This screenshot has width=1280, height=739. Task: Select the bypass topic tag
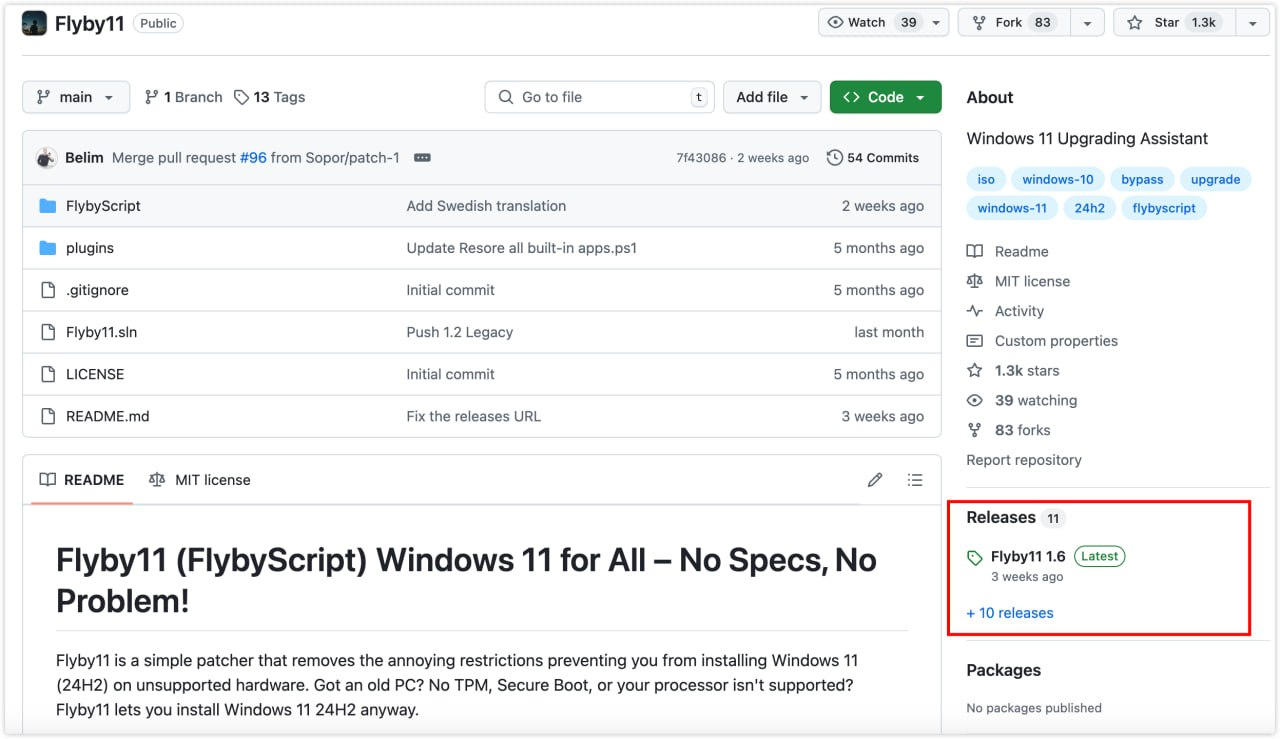1142,180
